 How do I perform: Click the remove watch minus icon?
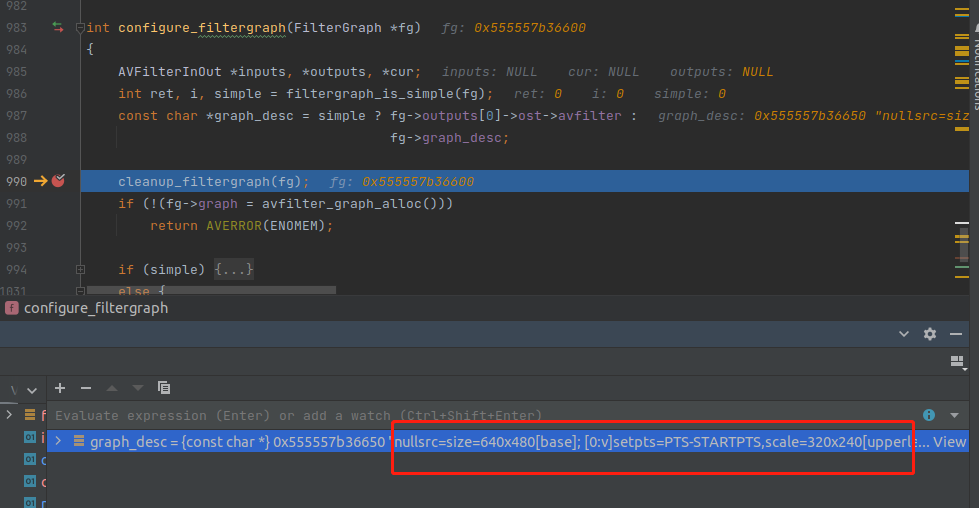[x=86, y=387]
